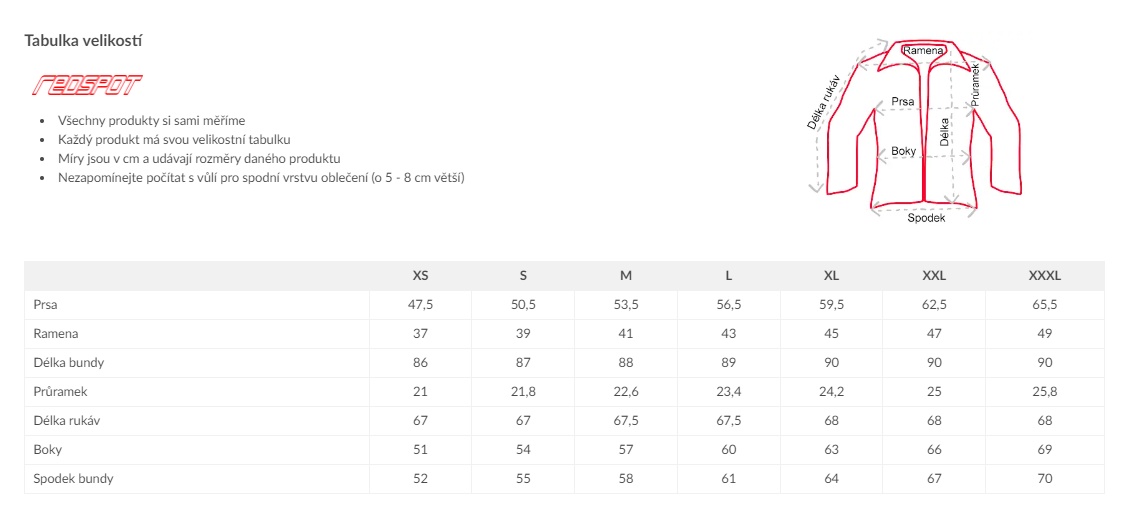Image resolution: width=1134 pixels, height=519 pixels.
Task: Select the XXXL size column header
Action: [x=1044, y=275]
